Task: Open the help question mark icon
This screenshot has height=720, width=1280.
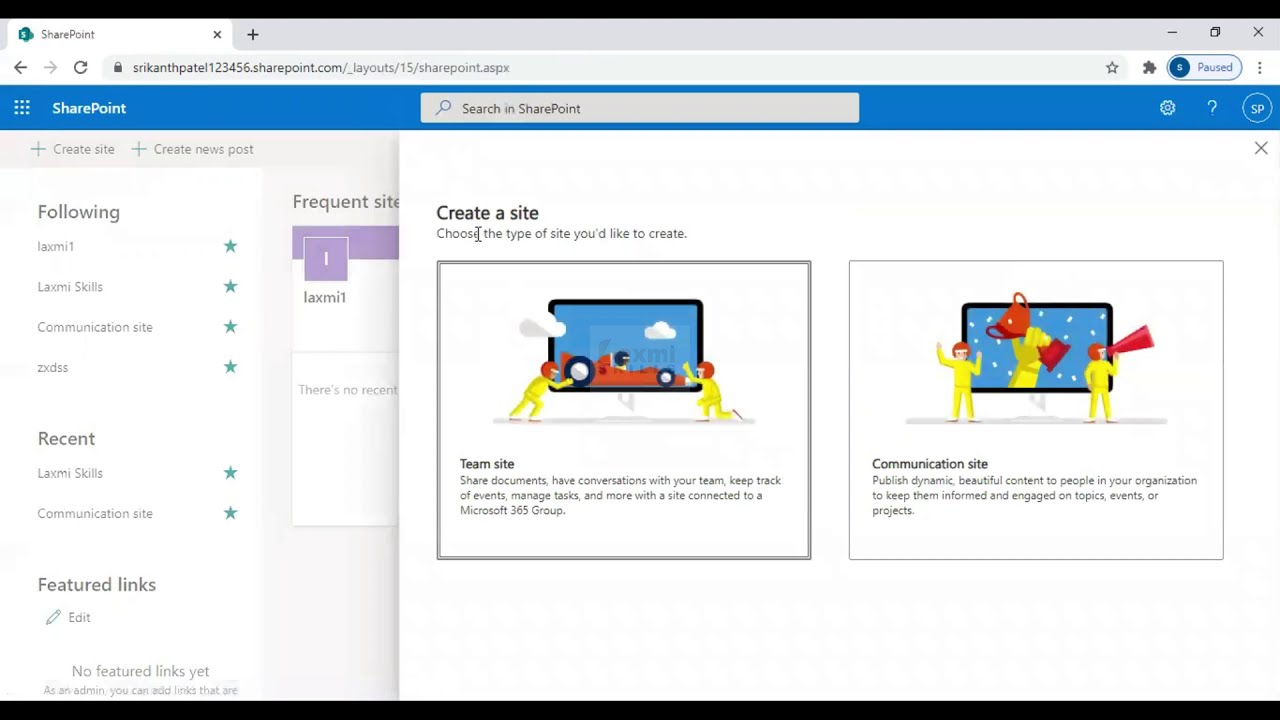Action: [1212, 108]
